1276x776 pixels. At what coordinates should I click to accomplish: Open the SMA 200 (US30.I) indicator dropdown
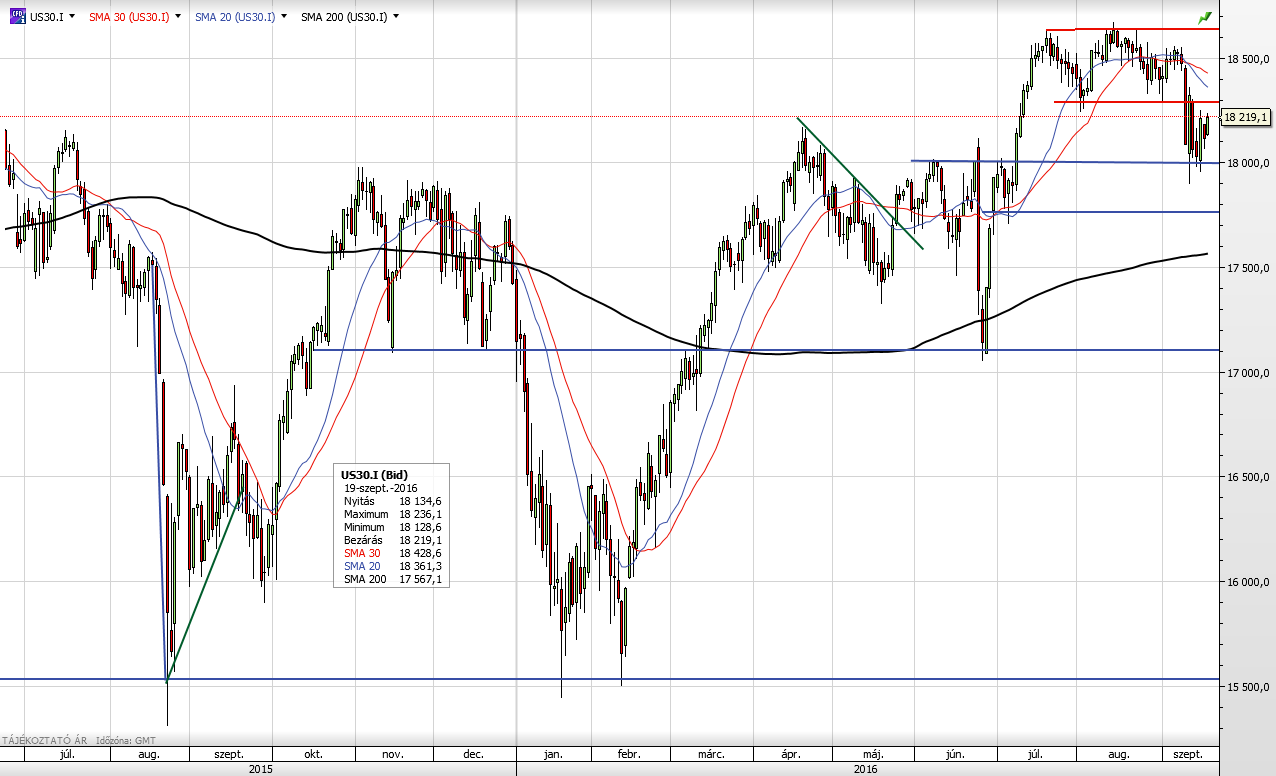(x=396, y=17)
